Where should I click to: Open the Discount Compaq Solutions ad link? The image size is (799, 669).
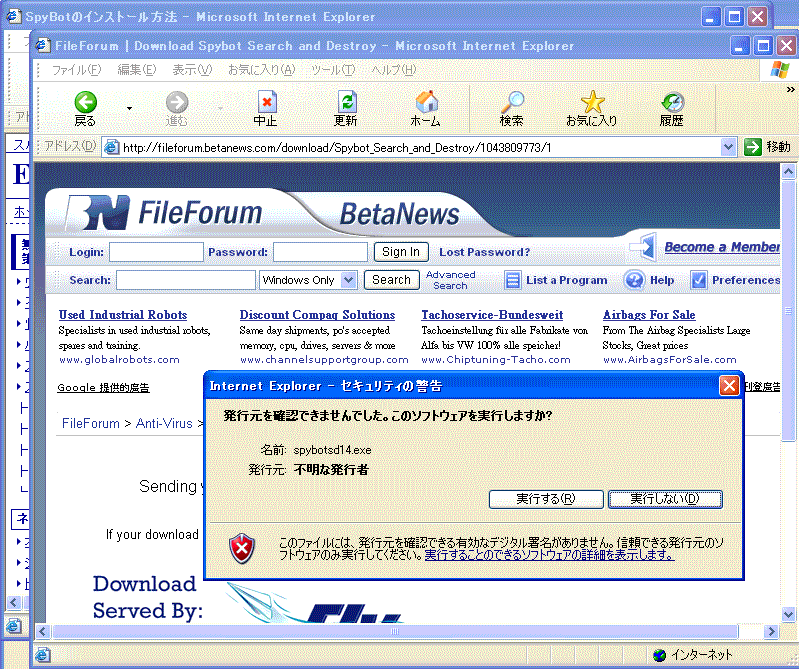click(317, 315)
